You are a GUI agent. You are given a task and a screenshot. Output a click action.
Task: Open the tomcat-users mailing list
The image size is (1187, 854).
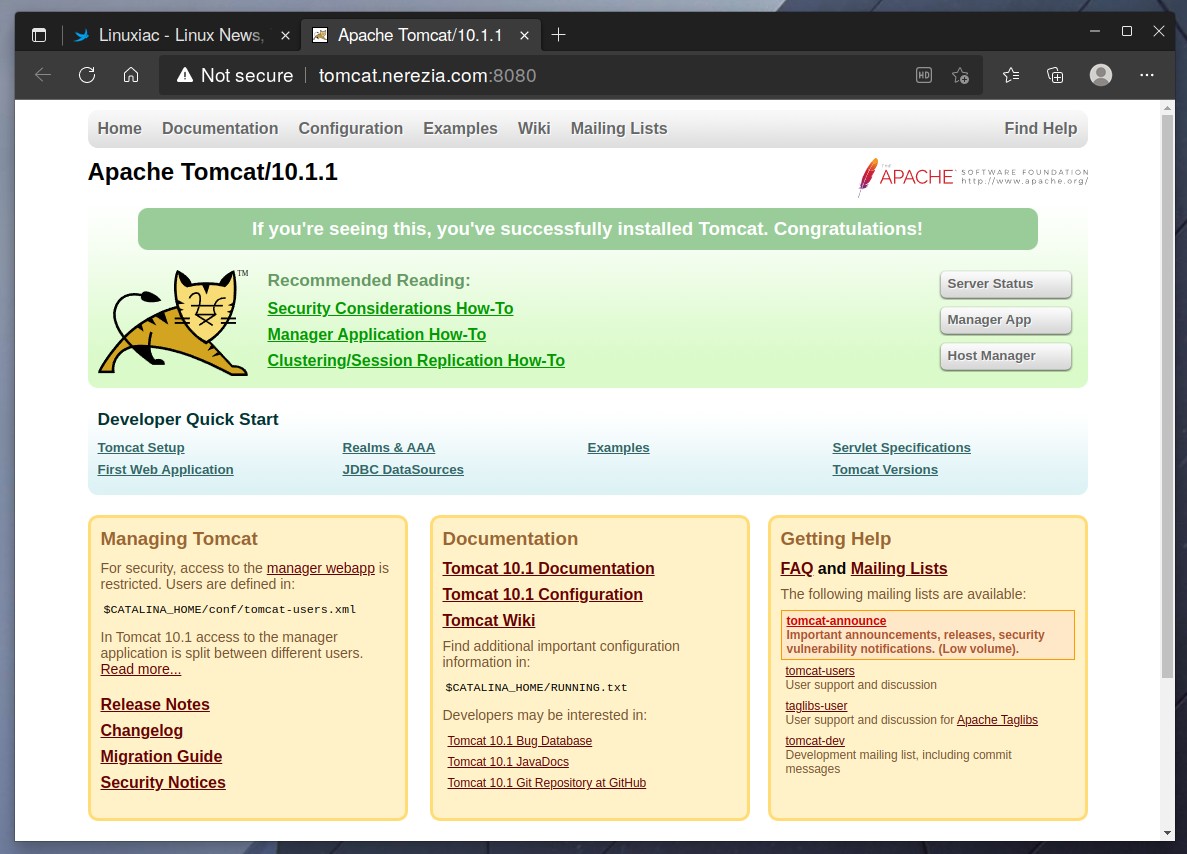point(820,671)
